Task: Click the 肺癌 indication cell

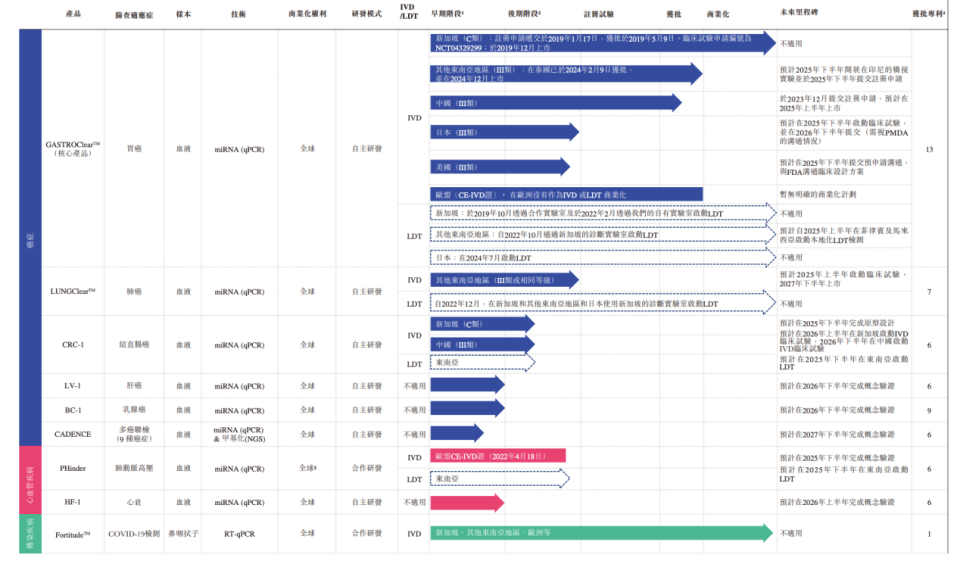Action: pyautogui.click(x=134, y=292)
